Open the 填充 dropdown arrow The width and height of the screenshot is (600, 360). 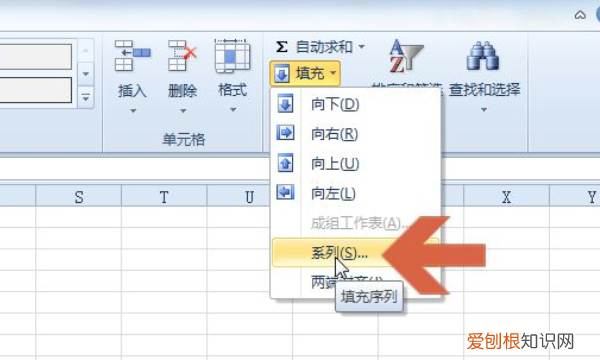(333, 73)
